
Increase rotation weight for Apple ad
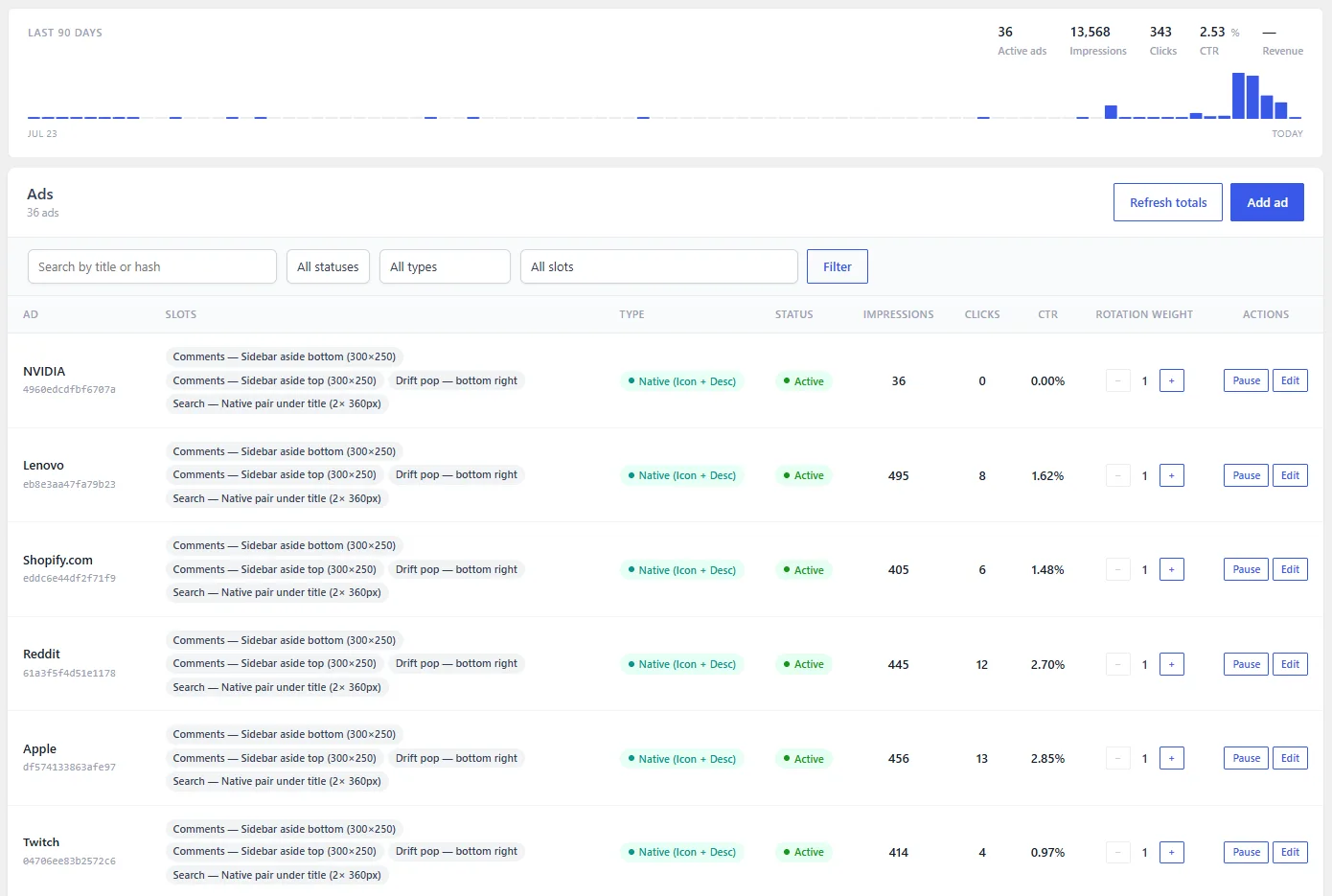(1171, 758)
